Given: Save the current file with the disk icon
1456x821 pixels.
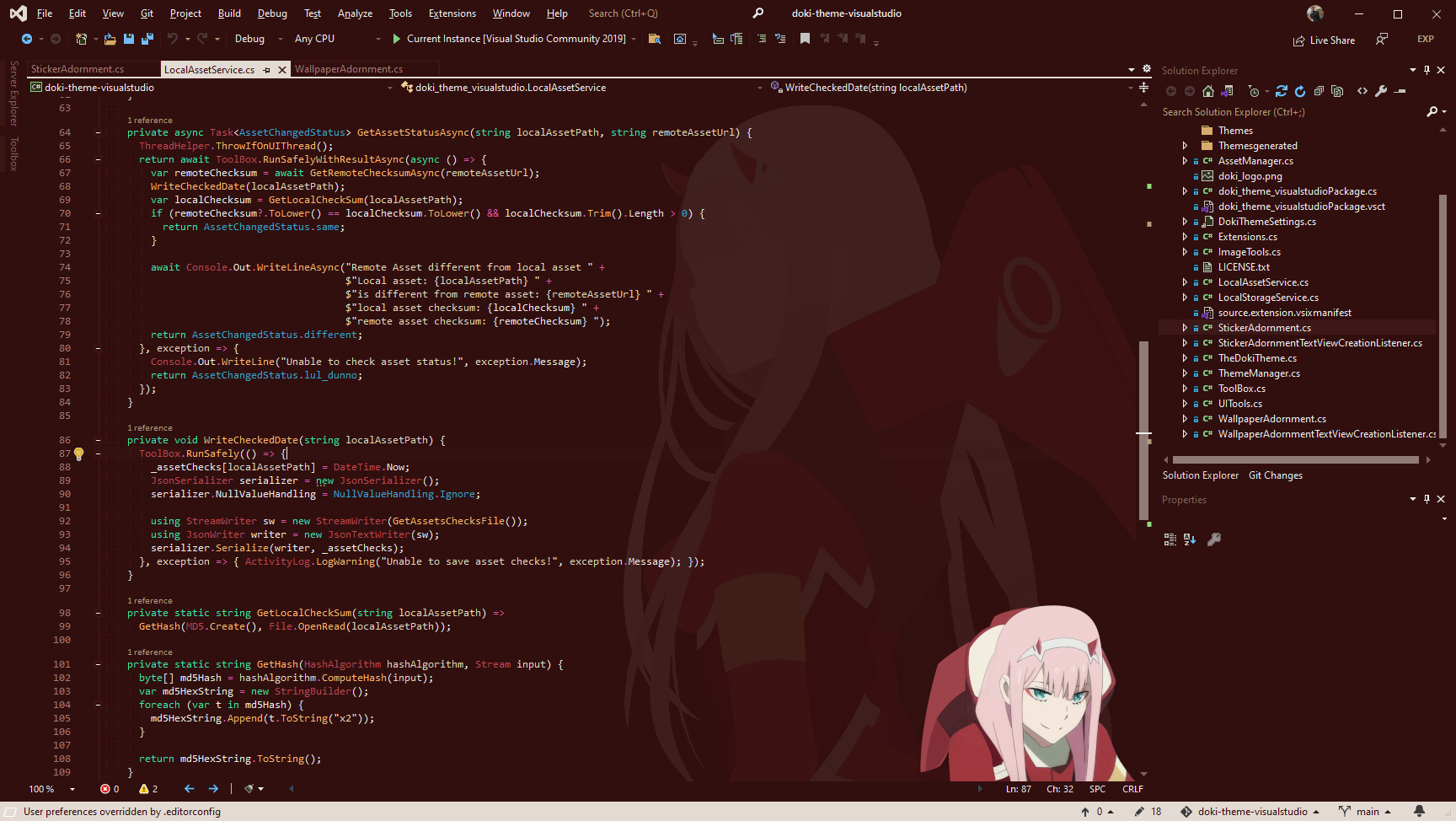Looking at the screenshot, I should (129, 39).
